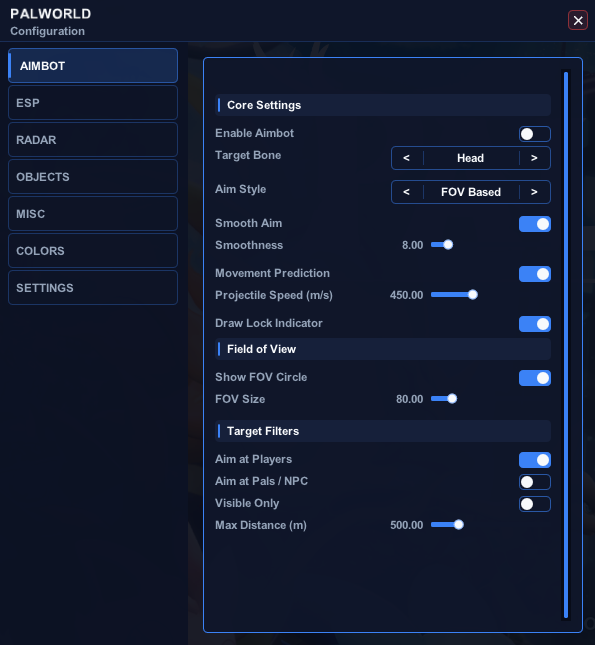
Task: Choose previous Aim Style with left arrow
Action: point(407,192)
